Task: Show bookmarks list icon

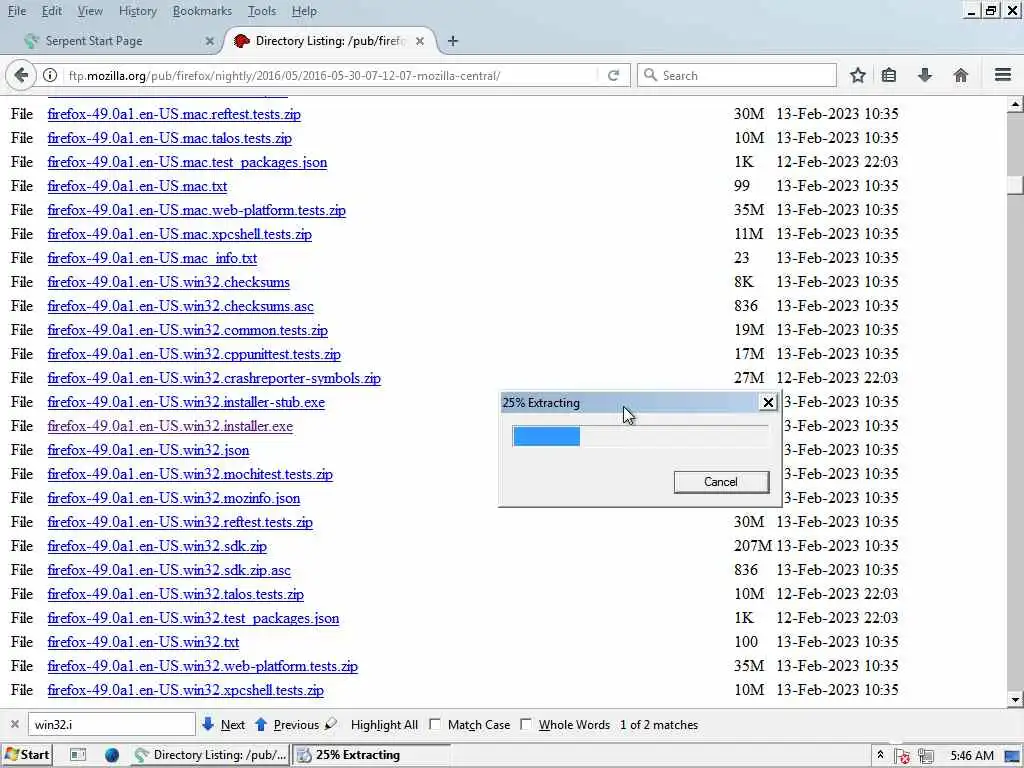Action: coord(889,75)
